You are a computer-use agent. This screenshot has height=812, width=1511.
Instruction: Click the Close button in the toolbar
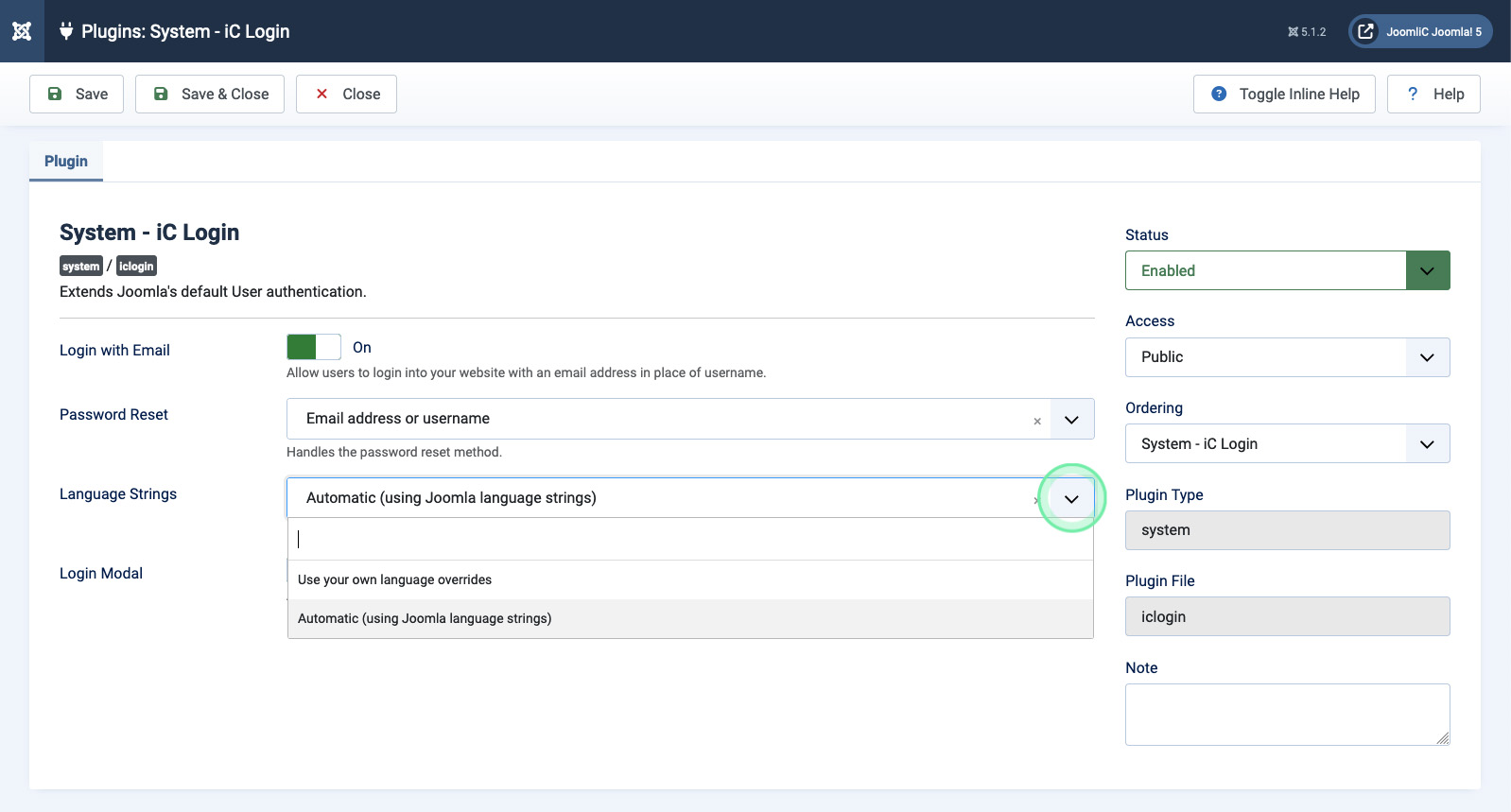(346, 95)
